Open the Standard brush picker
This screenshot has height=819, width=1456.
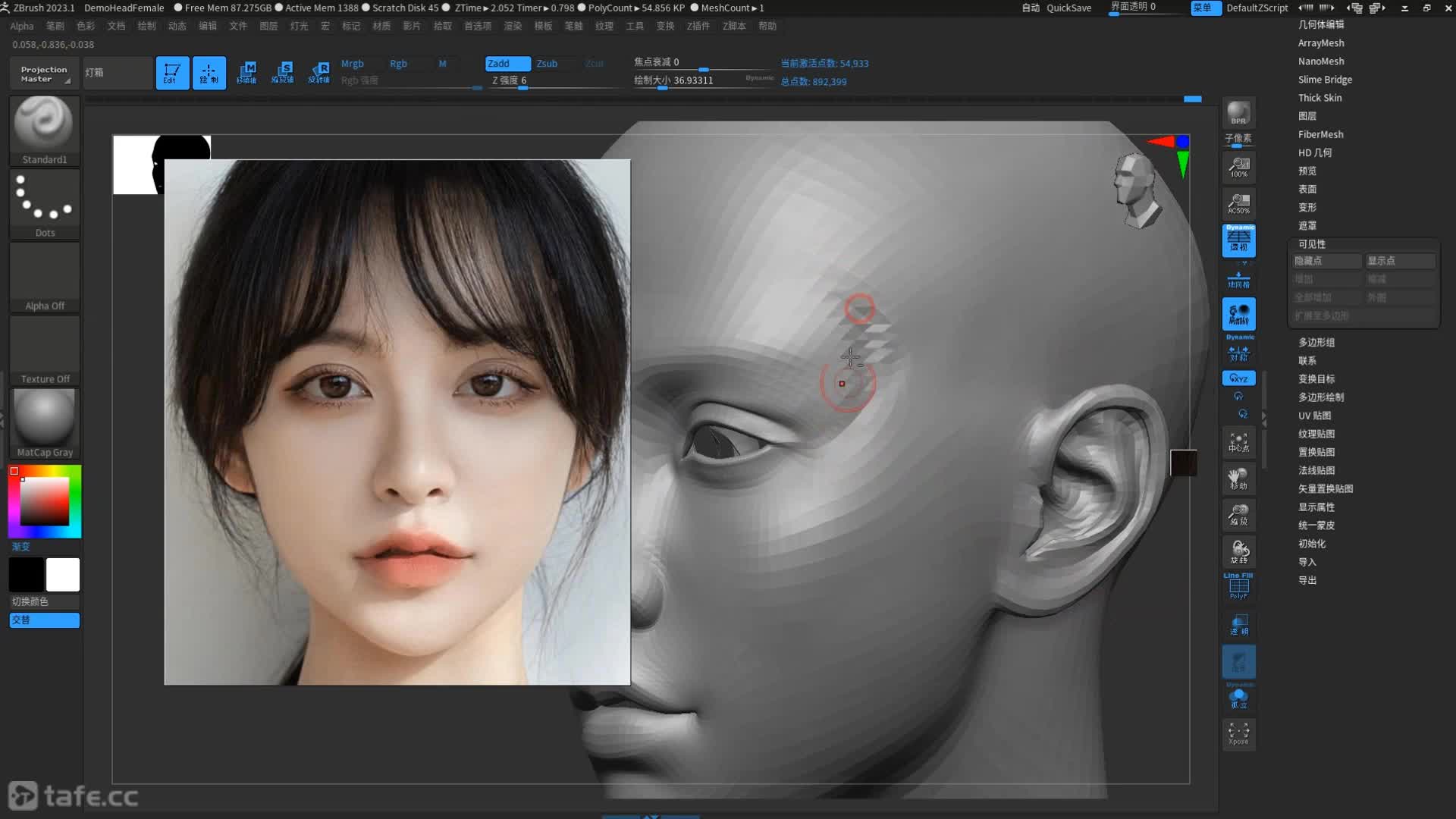[44, 130]
